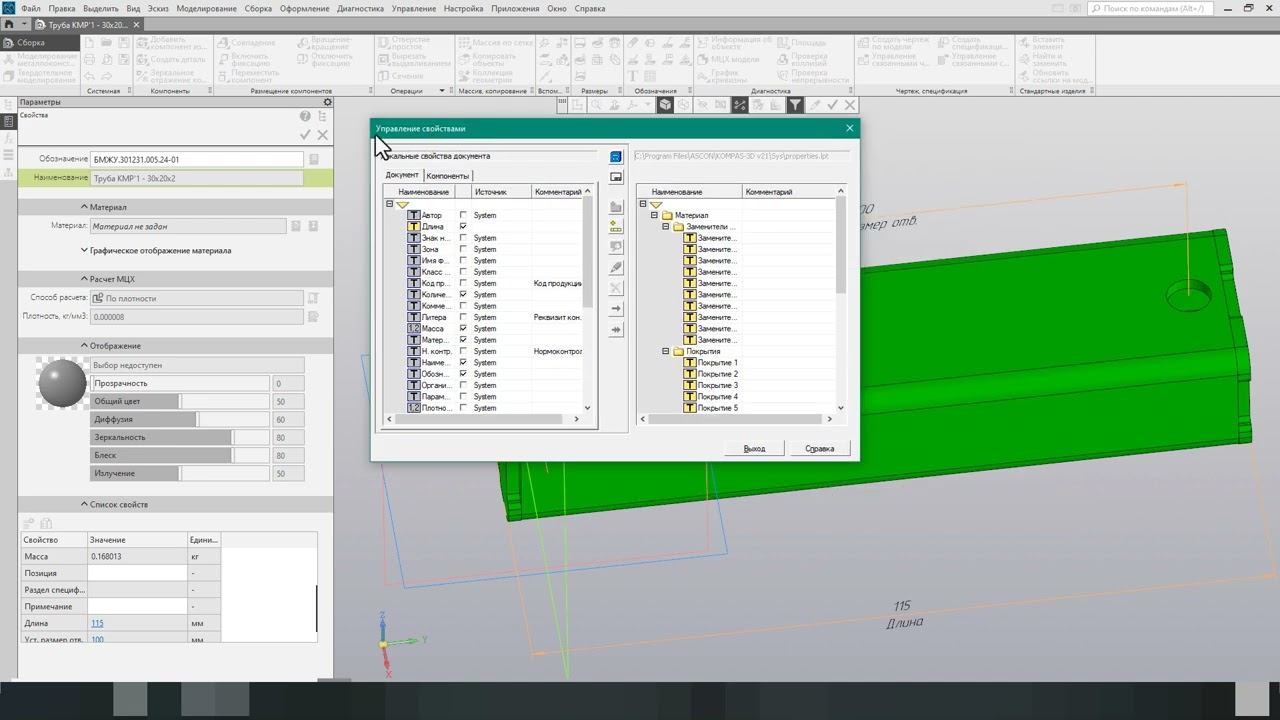The height and width of the screenshot is (720, 1280).
Task: Click the home icon in document tab bar
Action: pos(10,24)
